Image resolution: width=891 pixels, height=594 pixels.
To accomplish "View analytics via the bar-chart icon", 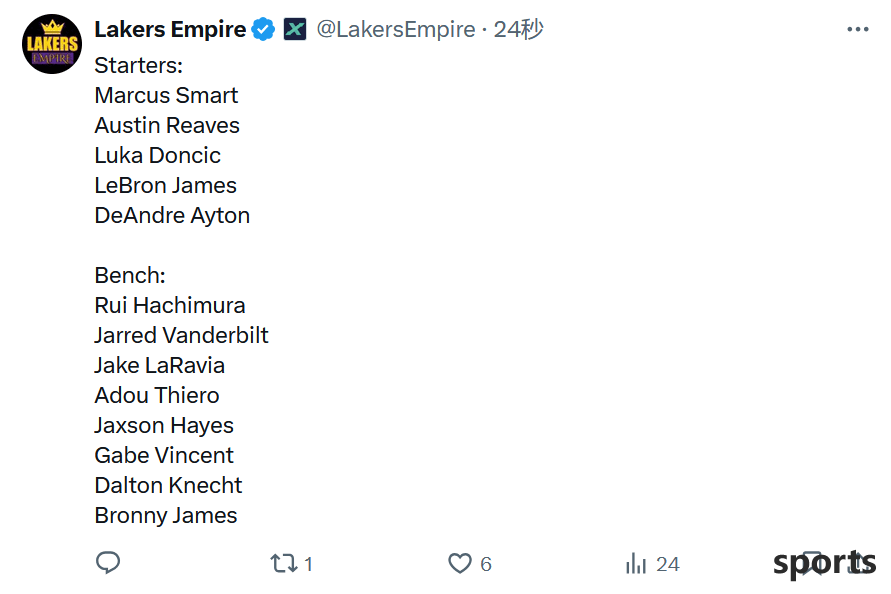I will 636,563.
